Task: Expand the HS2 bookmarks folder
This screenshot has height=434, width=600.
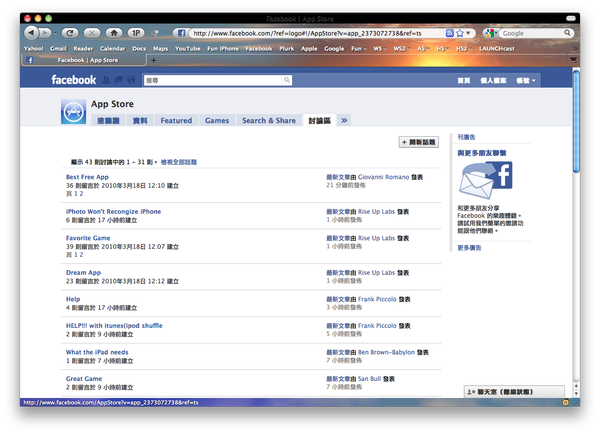Action: click(464, 49)
